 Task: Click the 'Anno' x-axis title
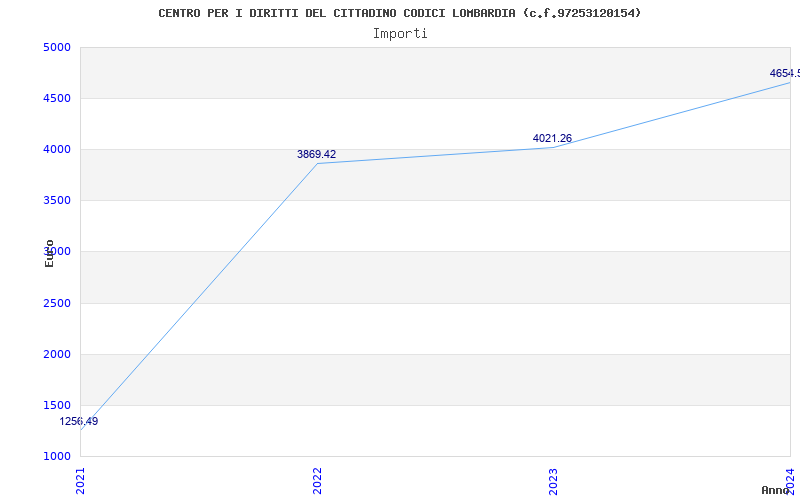point(775,490)
